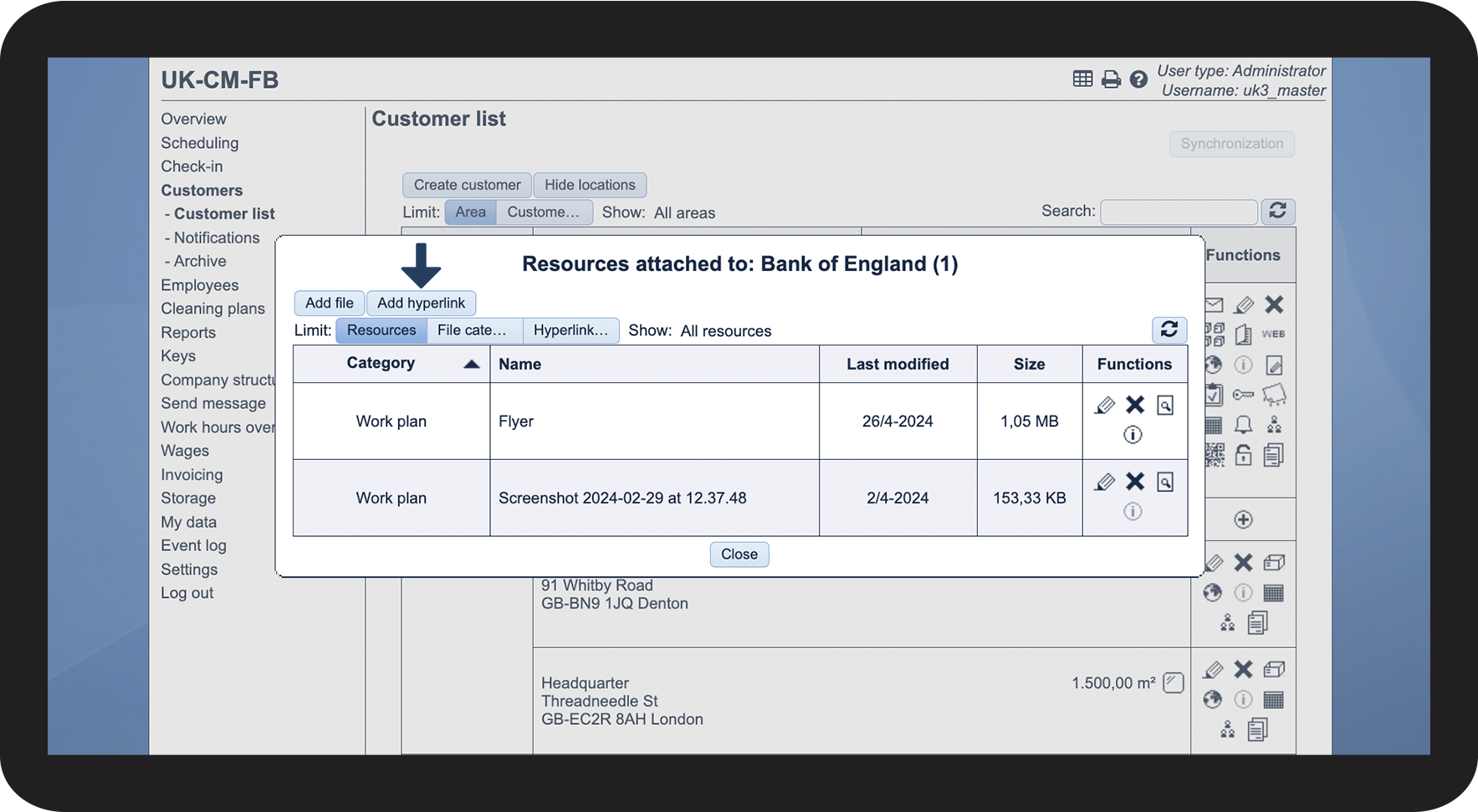
Task: Select the Area limit tab
Action: point(470,212)
